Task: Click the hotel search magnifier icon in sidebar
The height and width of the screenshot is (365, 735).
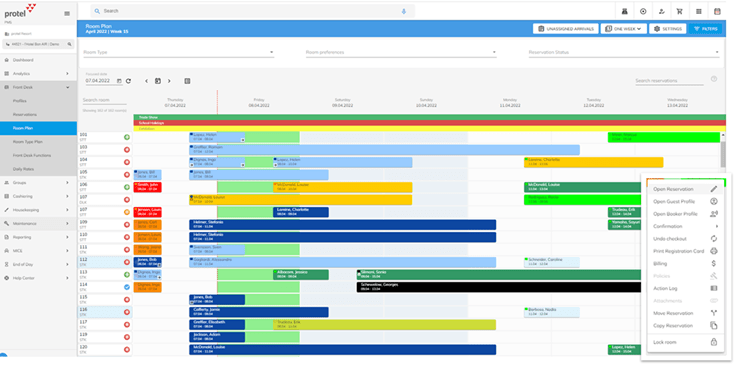Action: tap(69, 44)
